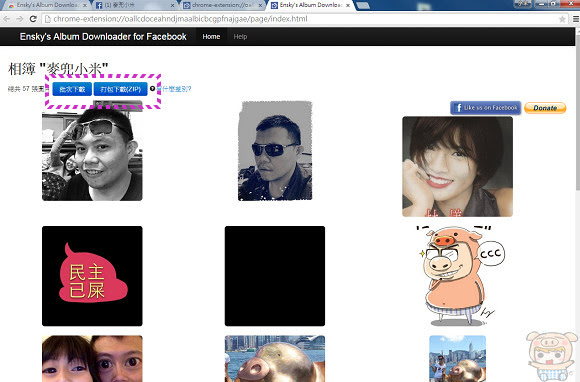Click the browser back arrow
This screenshot has height=382, width=580.
click(x=7, y=19)
